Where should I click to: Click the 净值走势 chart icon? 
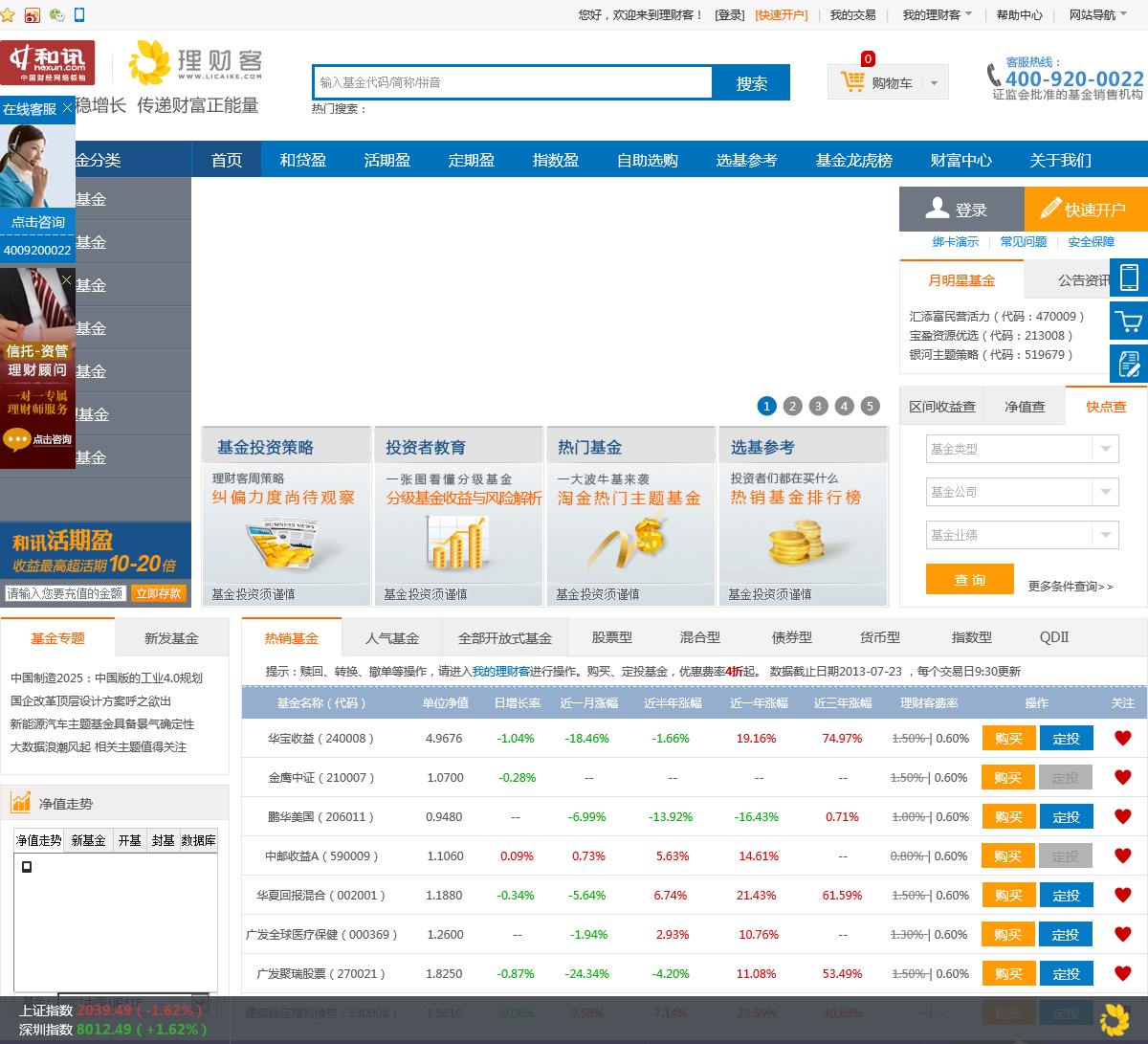point(21,802)
